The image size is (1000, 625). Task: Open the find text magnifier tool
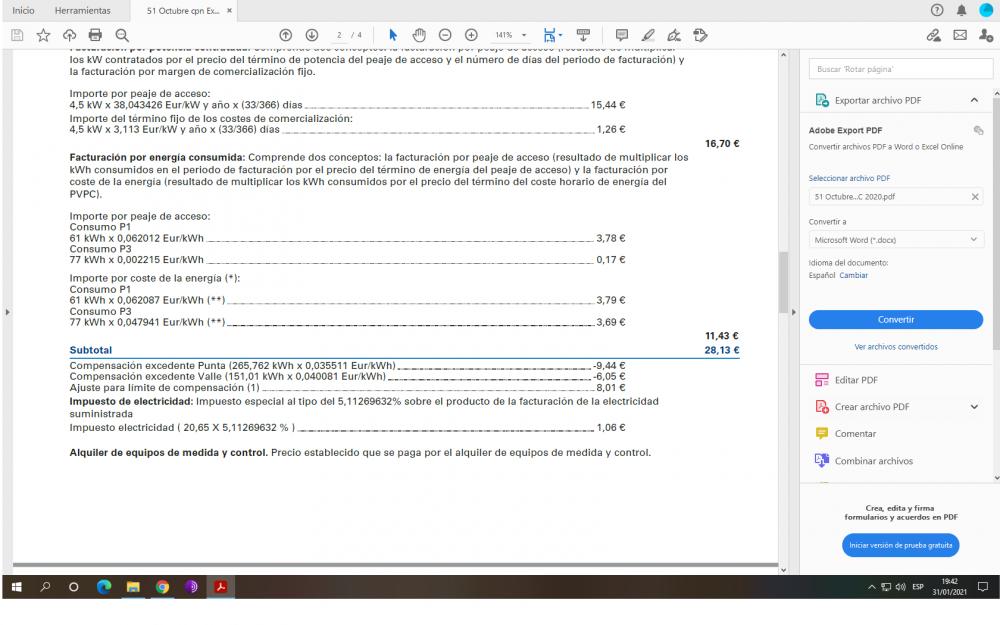(122, 35)
